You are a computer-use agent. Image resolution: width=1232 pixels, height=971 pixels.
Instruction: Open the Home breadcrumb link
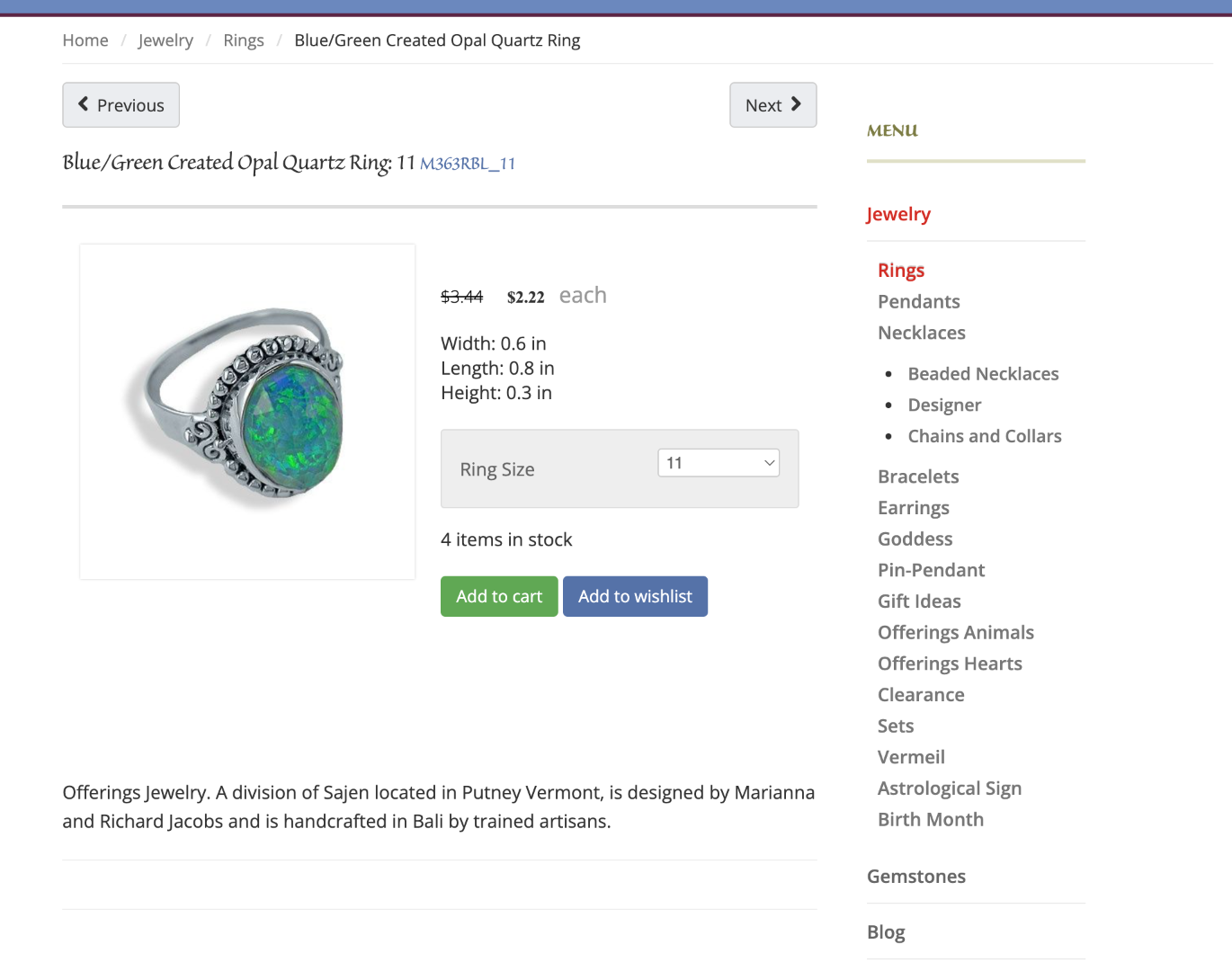click(x=85, y=40)
